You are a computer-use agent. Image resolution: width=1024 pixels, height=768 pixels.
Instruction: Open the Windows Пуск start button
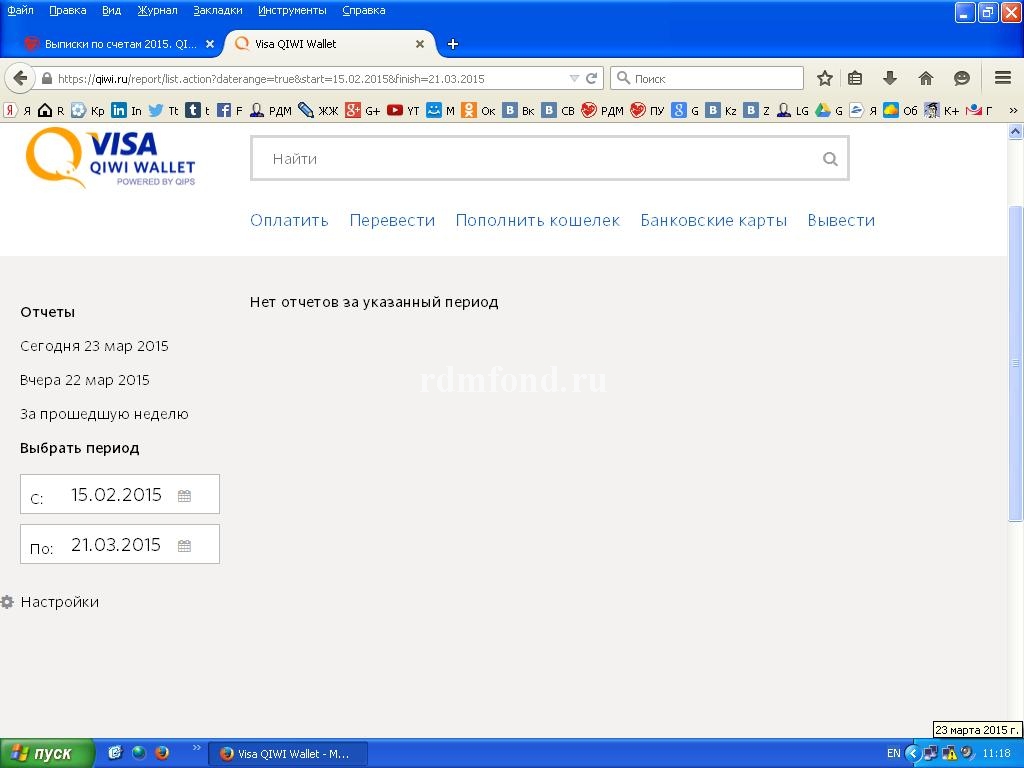[x=47, y=753]
